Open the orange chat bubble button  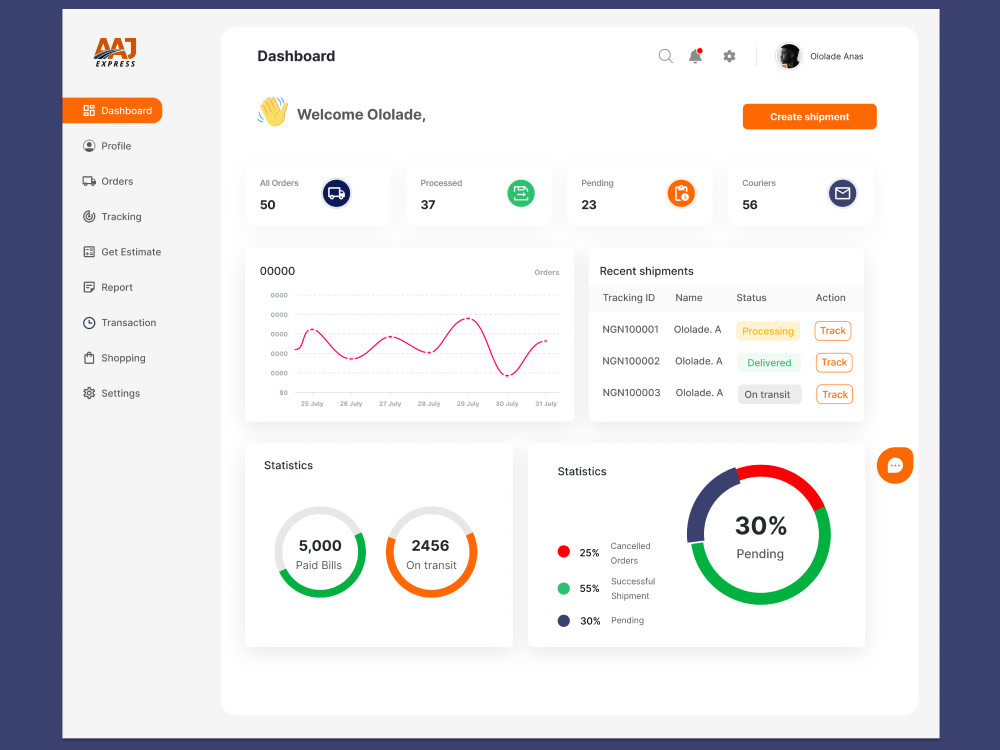(x=895, y=465)
